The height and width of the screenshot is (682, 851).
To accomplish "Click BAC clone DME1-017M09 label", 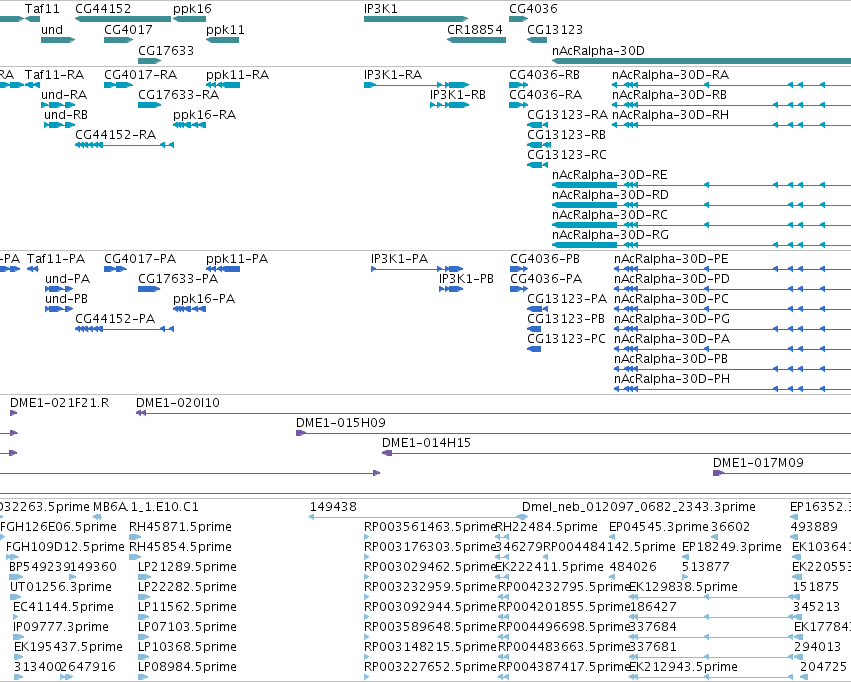I will 758,462.
